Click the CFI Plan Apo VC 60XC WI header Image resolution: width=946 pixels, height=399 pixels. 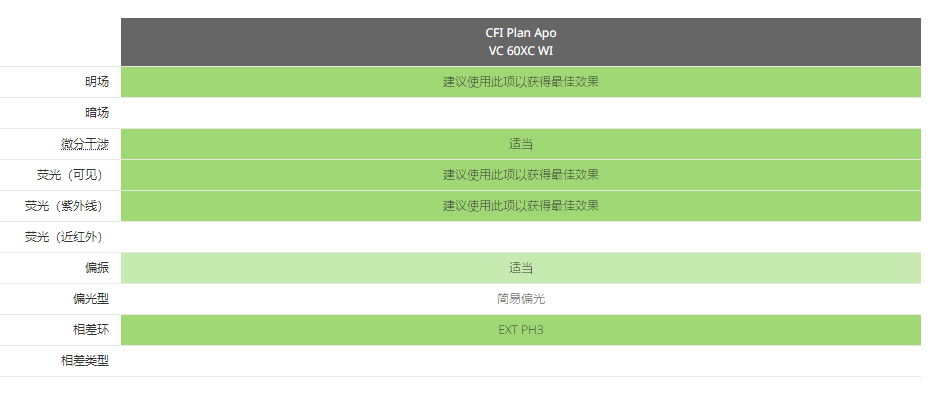(x=521, y=42)
